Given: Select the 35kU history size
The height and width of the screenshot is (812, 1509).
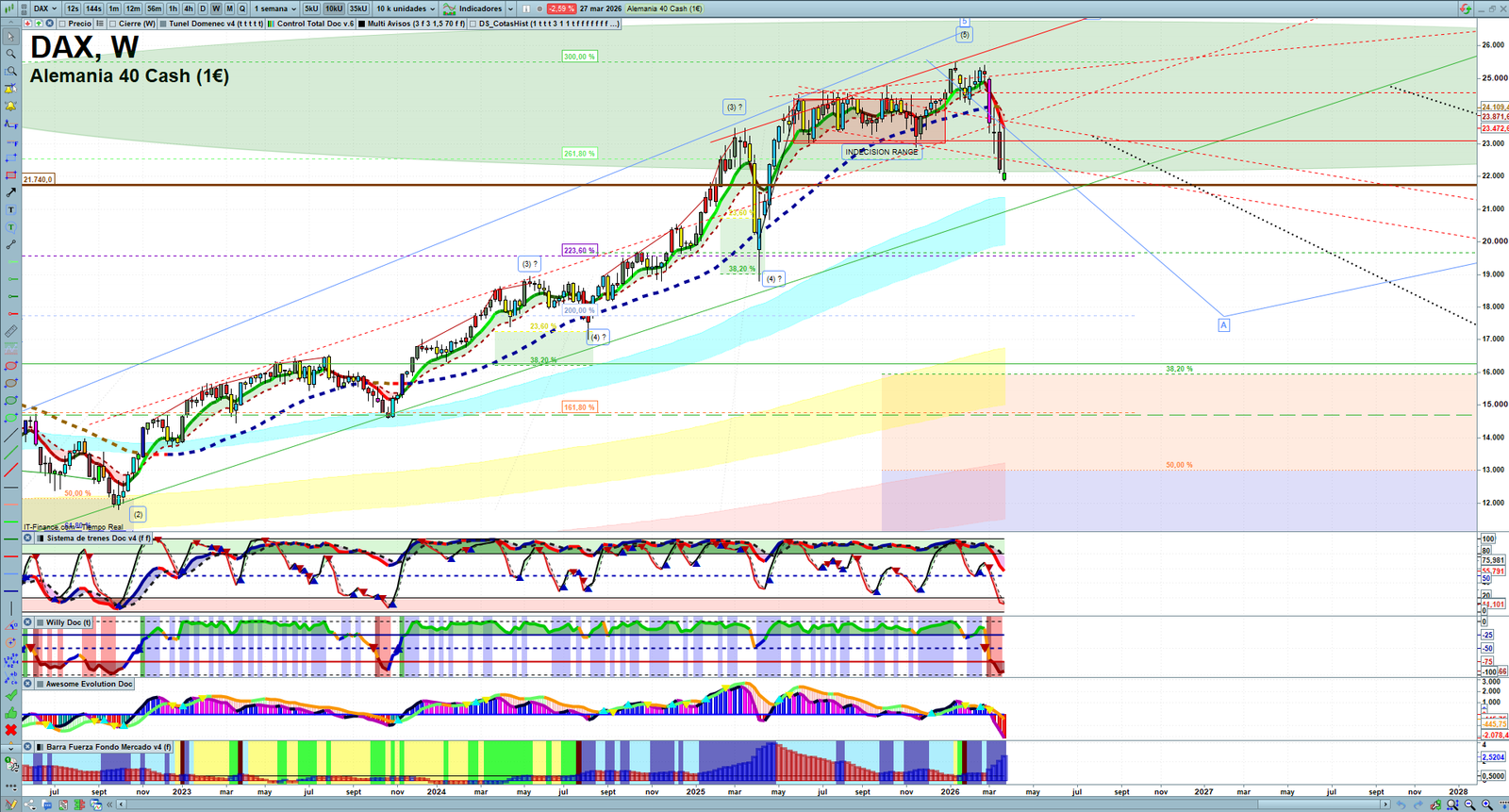Looking at the screenshot, I should 358,8.
